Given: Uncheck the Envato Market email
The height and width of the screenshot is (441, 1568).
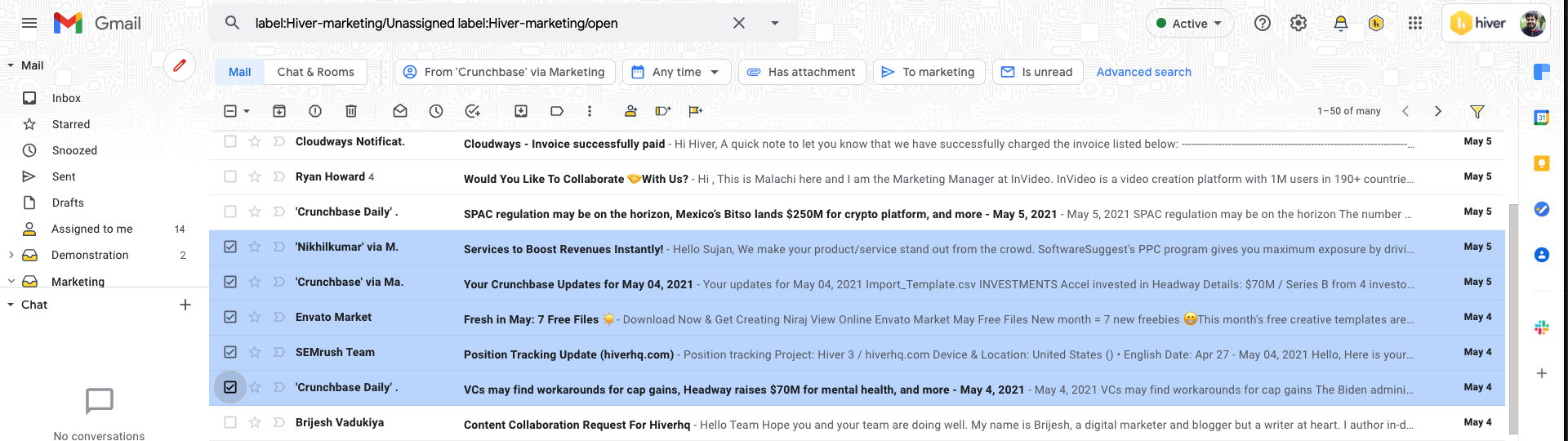Looking at the screenshot, I should coord(230,317).
